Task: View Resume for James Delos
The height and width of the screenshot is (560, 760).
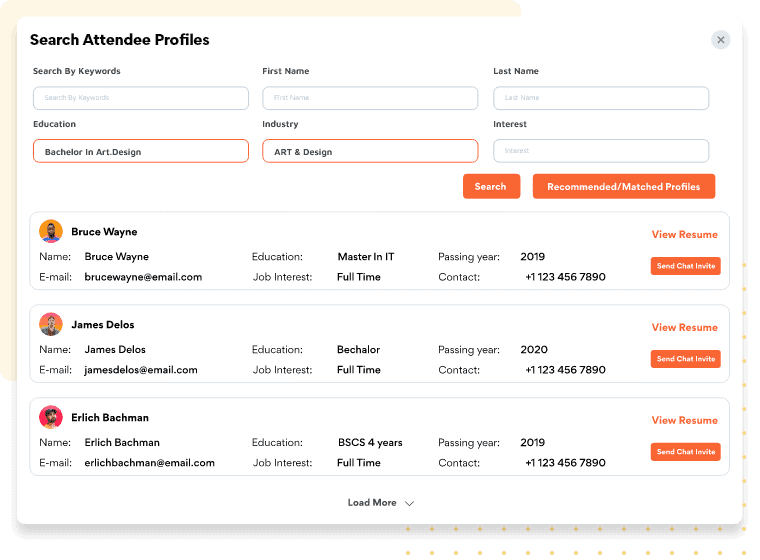Action: click(x=684, y=328)
